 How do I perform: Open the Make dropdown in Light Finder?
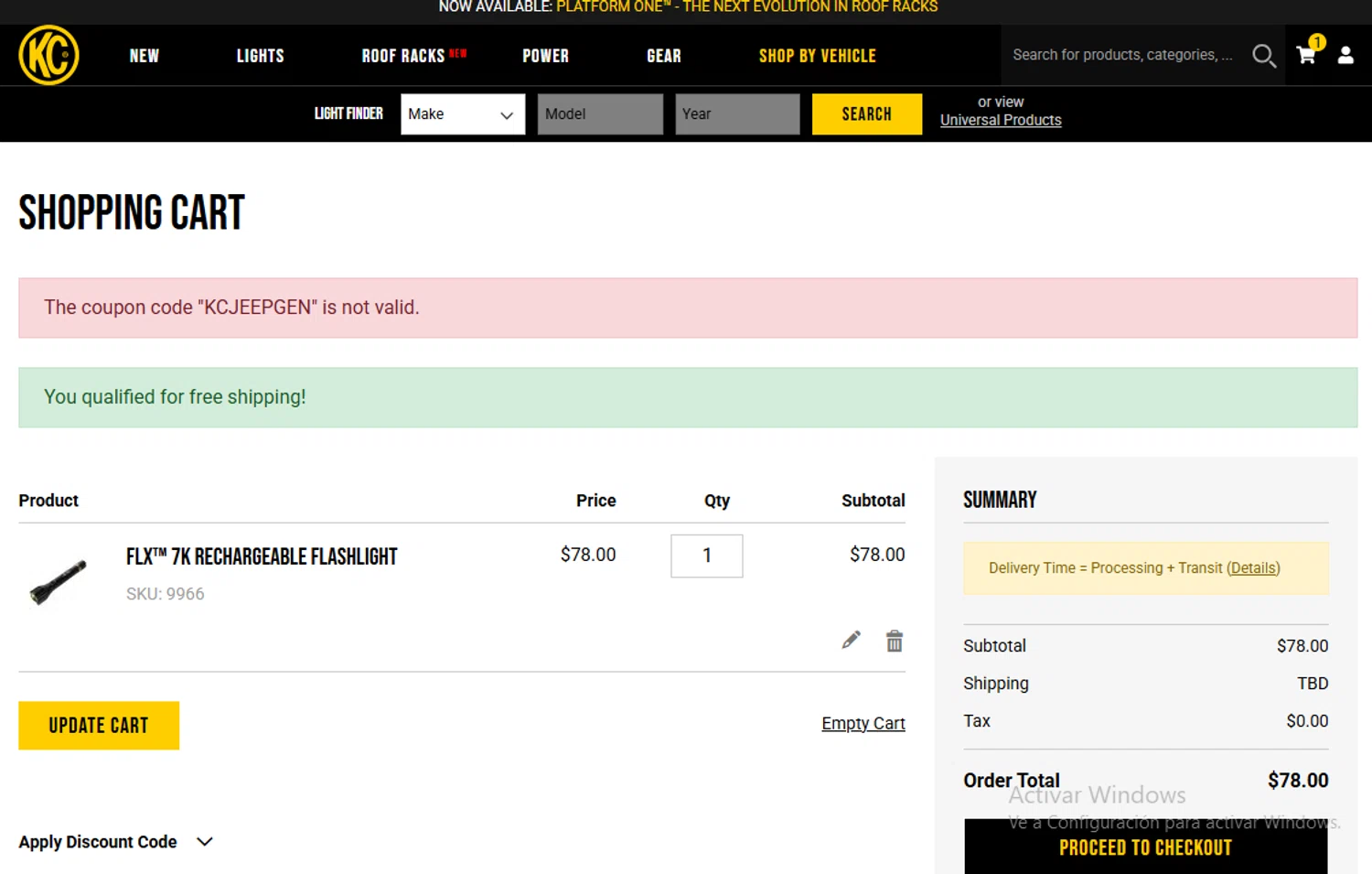pyautogui.click(x=463, y=114)
